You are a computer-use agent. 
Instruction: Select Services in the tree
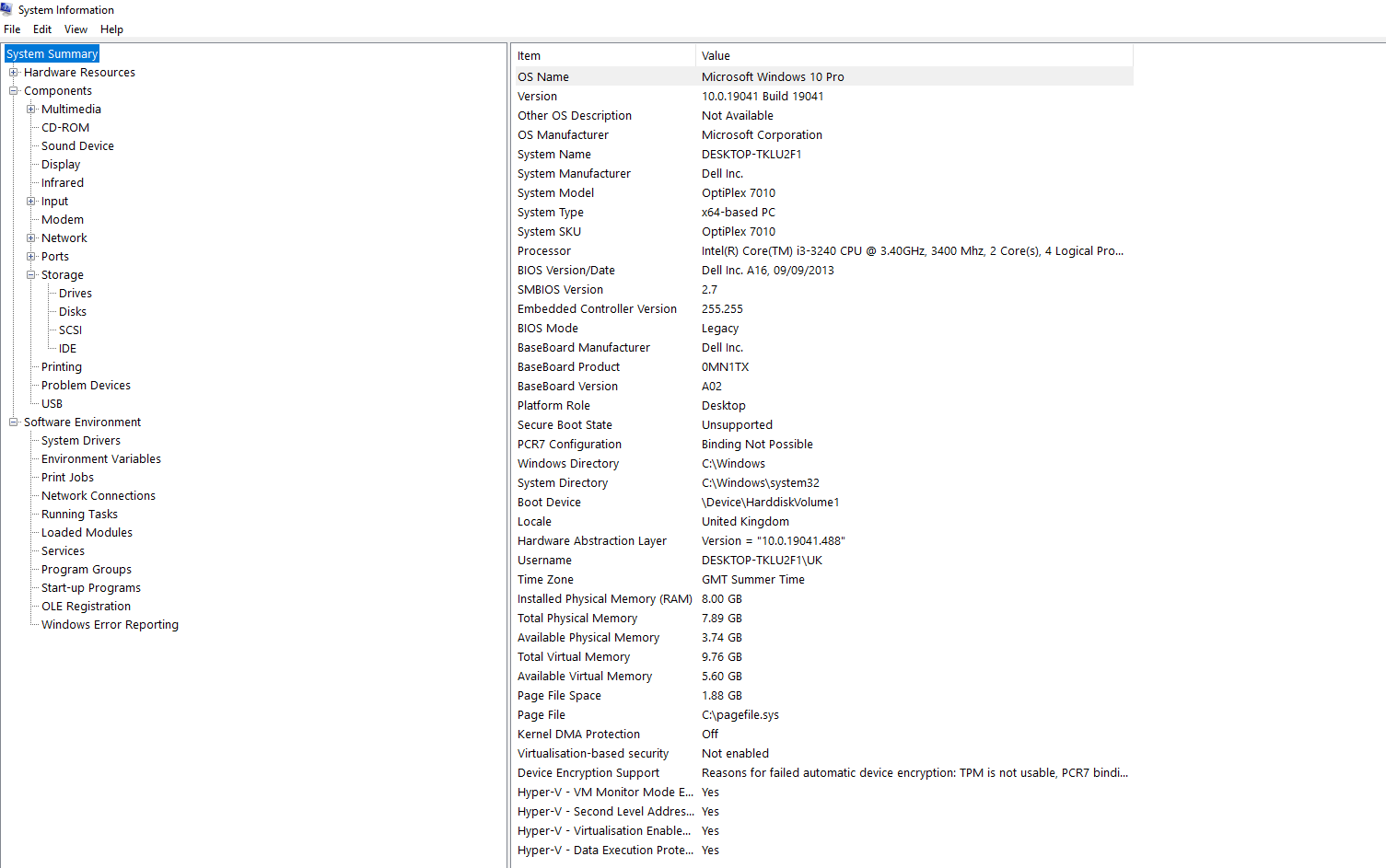pyautogui.click(x=63, y=551)
